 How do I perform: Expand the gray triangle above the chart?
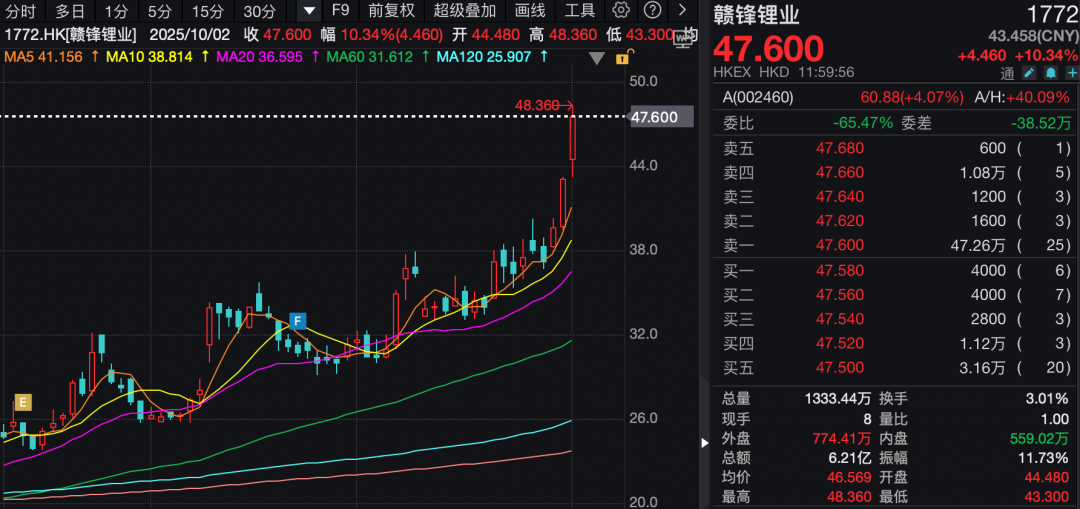pos(597,58)
